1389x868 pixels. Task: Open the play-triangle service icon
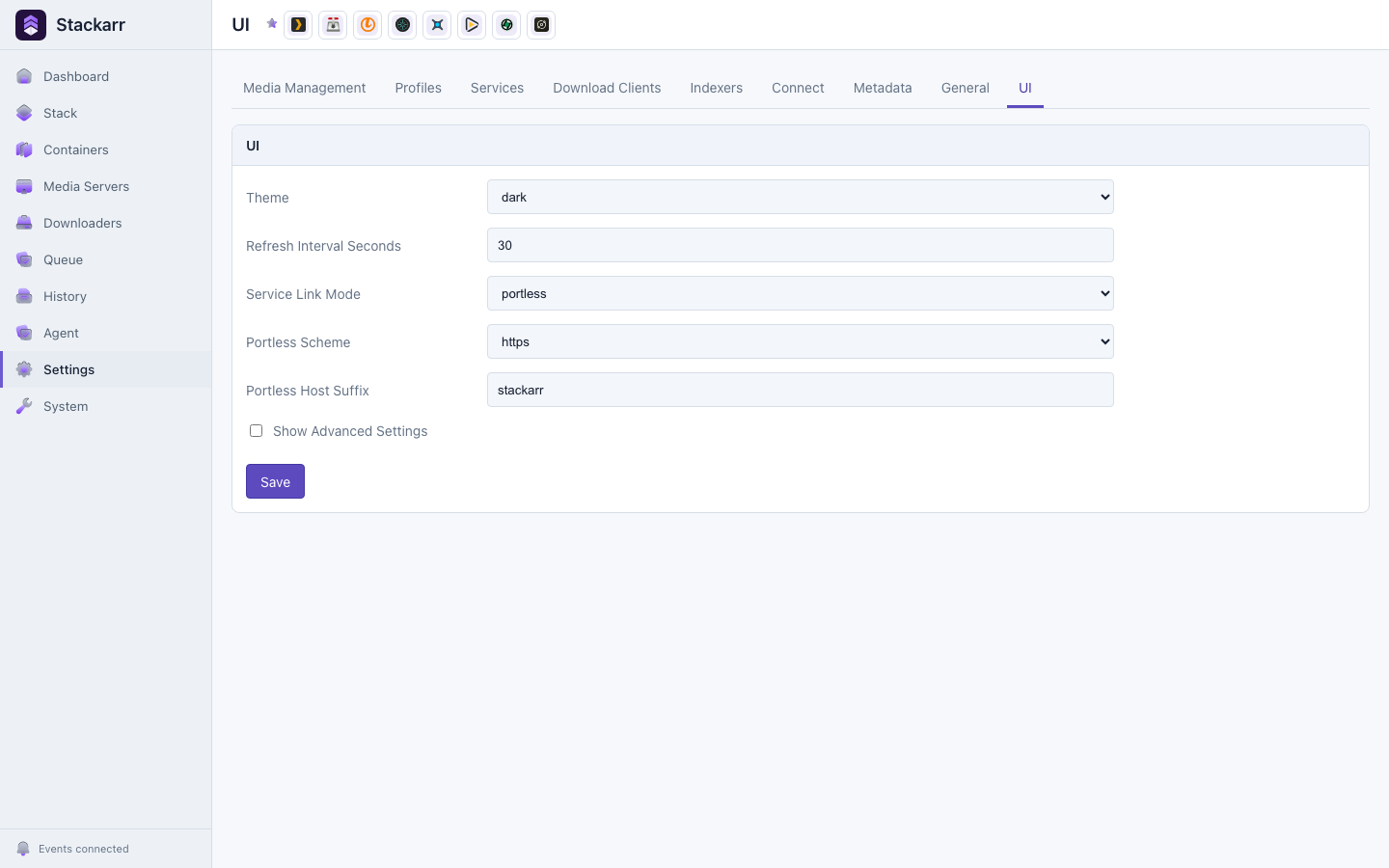click(473, 25)
